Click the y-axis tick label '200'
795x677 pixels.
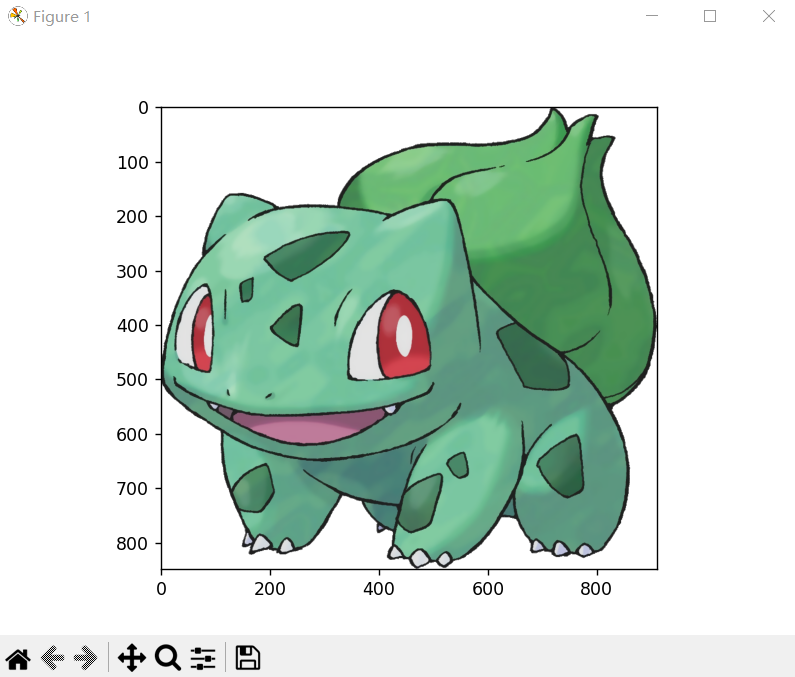click(132, 217)
